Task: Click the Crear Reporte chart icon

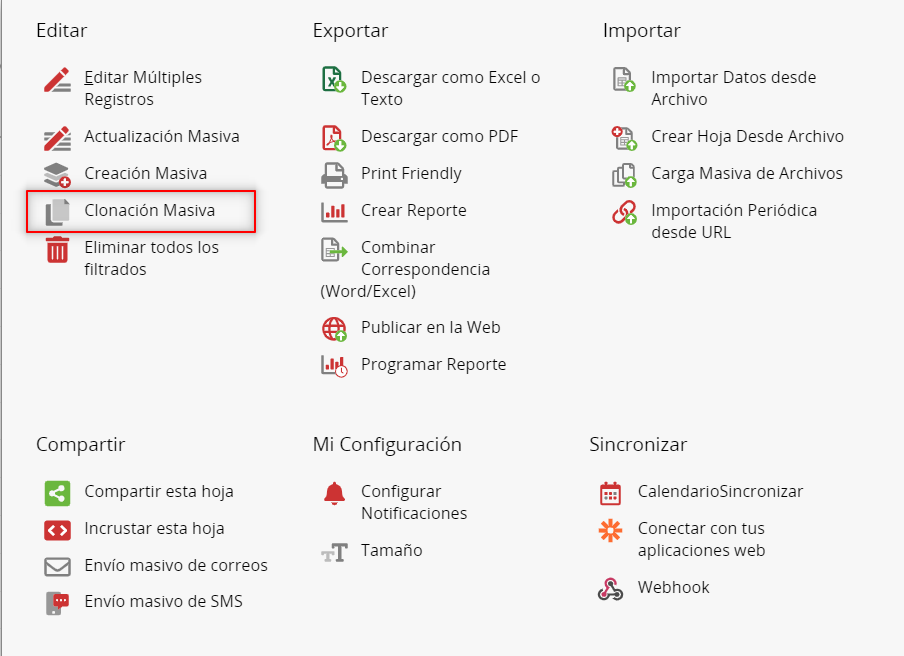Action: click(x=334, y=211)
